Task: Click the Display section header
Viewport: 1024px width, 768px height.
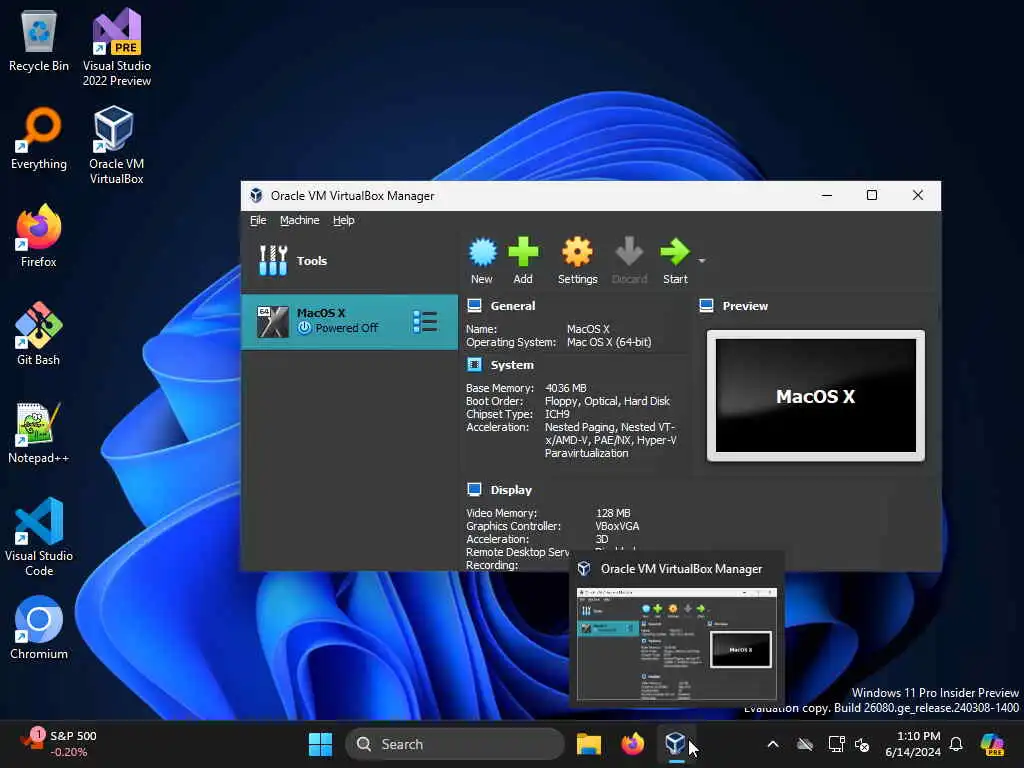Action: [x=511, y=490]
